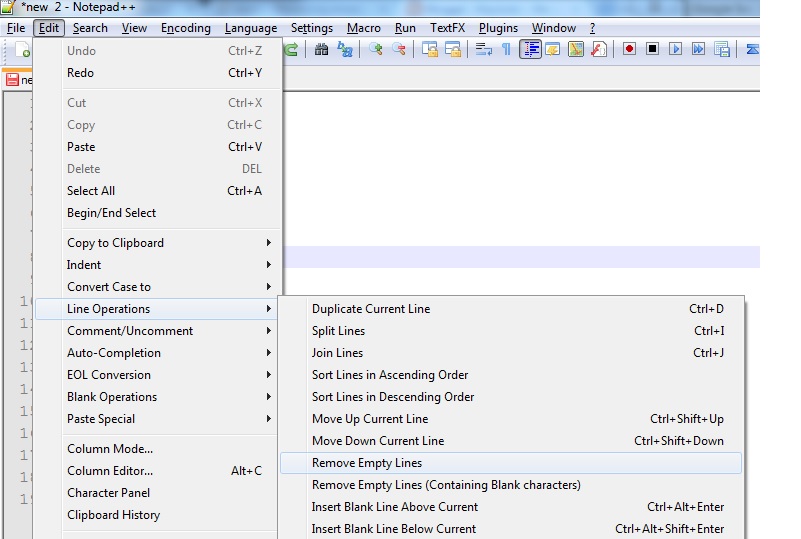Click the Edit menu in the menu bar
The image size is (801, 539).
pos(49,28)
